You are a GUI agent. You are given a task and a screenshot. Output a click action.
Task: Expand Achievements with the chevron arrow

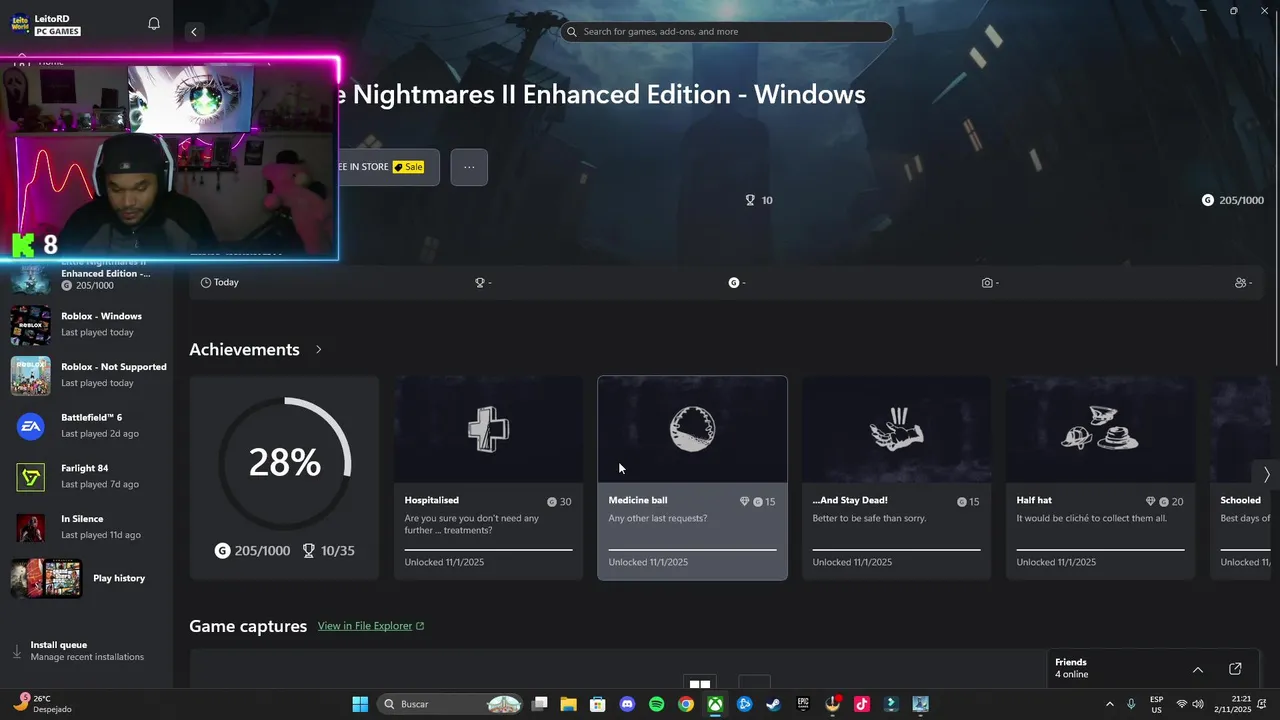point(319,349)
